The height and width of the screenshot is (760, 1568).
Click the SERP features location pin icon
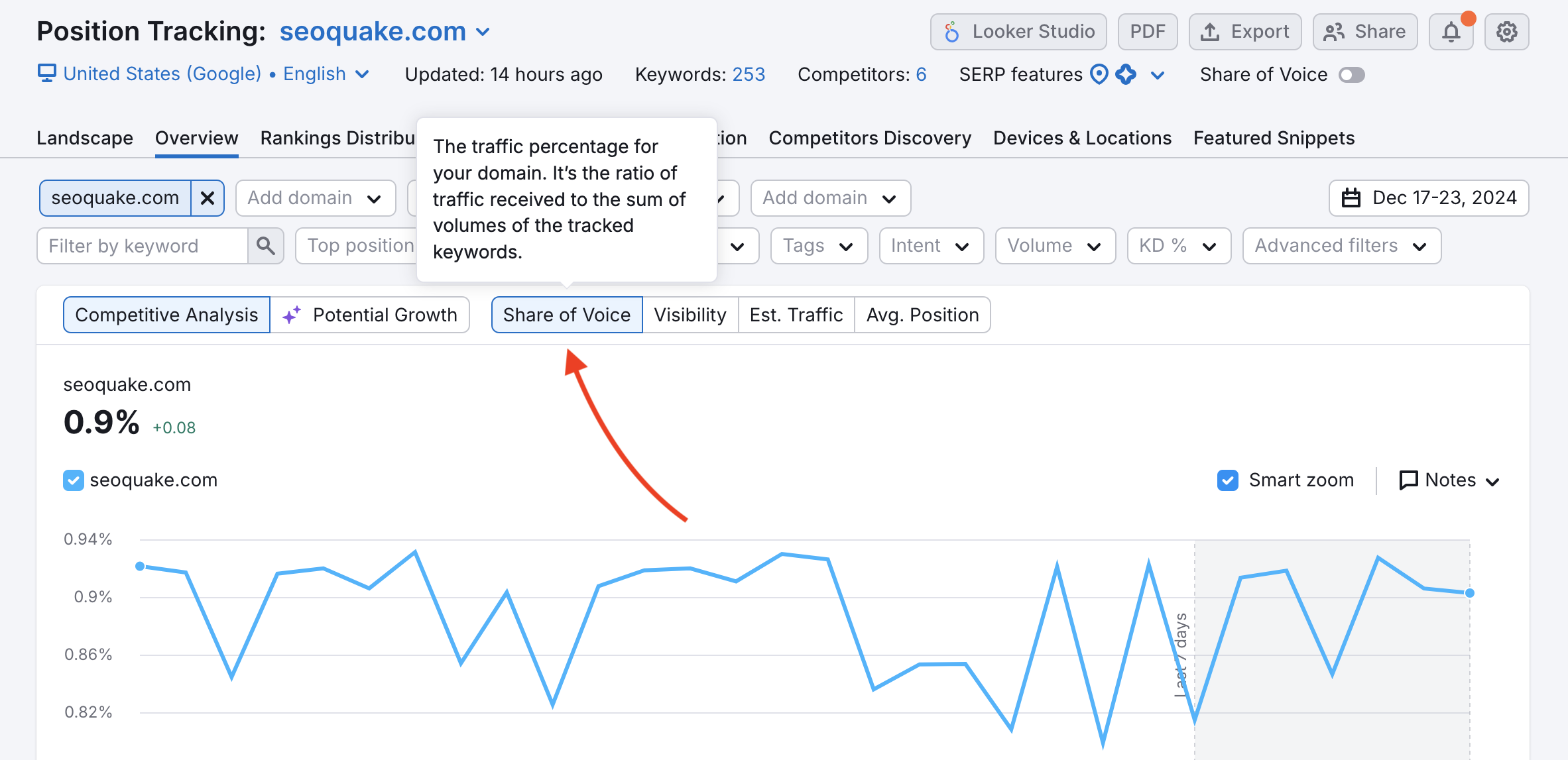point(1099,74)
